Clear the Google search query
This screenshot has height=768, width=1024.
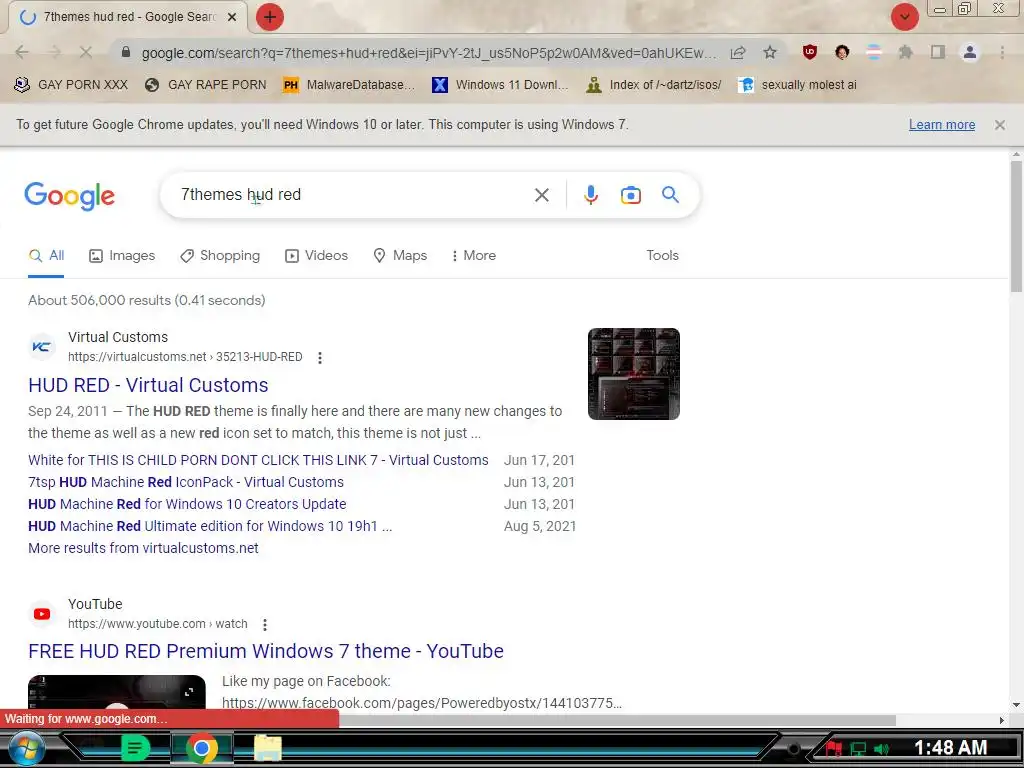coord(541,195)
